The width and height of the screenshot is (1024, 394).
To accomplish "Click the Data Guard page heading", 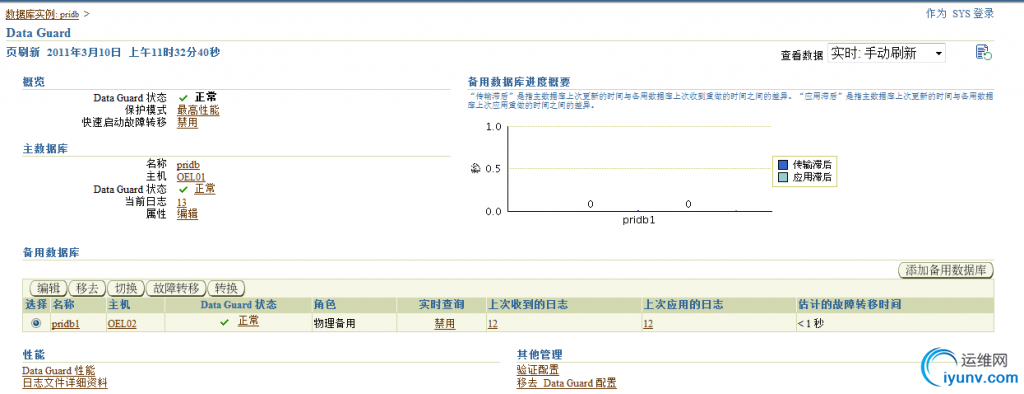I will point(39,33).
